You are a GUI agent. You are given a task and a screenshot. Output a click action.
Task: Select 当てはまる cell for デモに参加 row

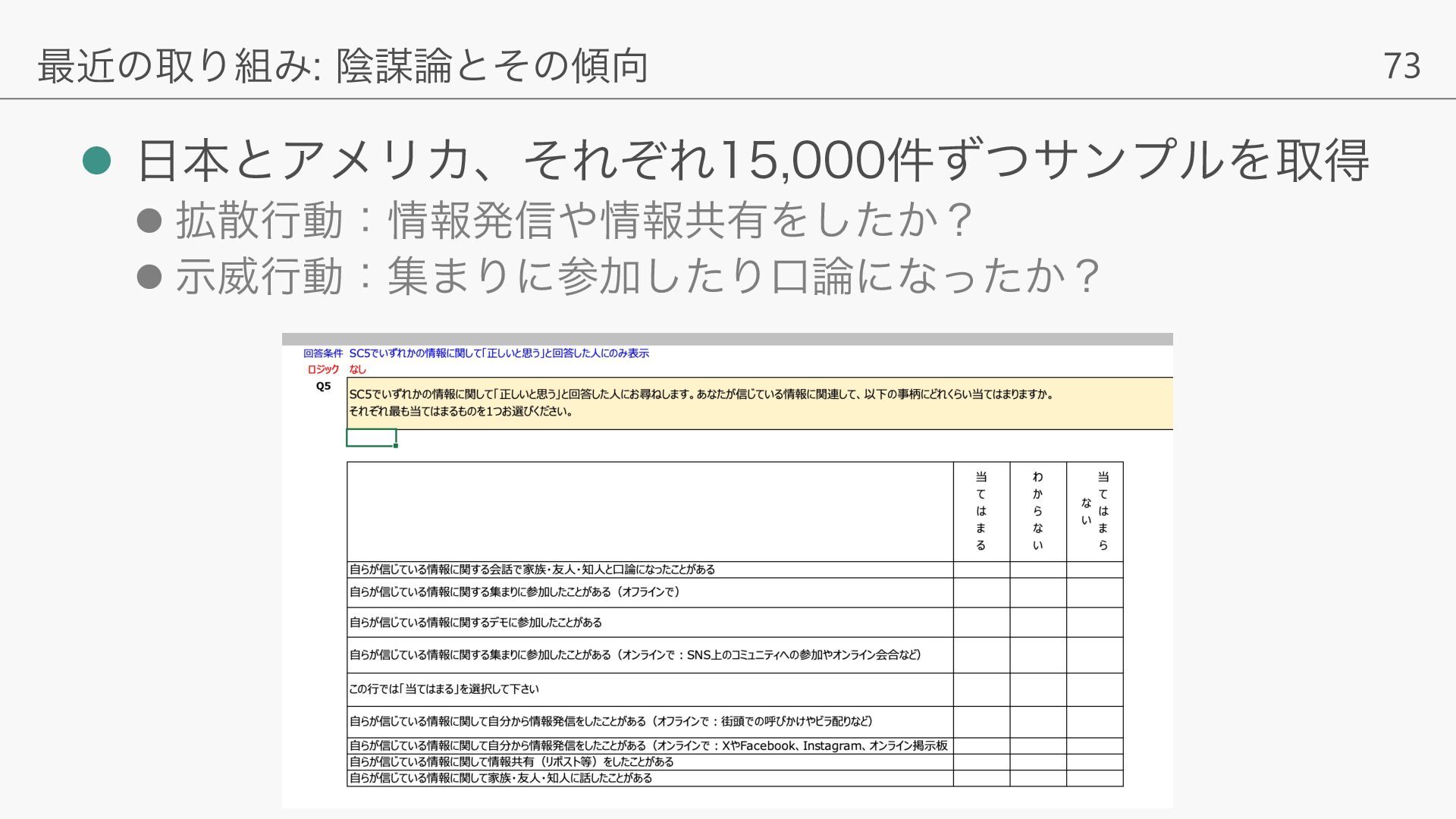coord(981,623)
